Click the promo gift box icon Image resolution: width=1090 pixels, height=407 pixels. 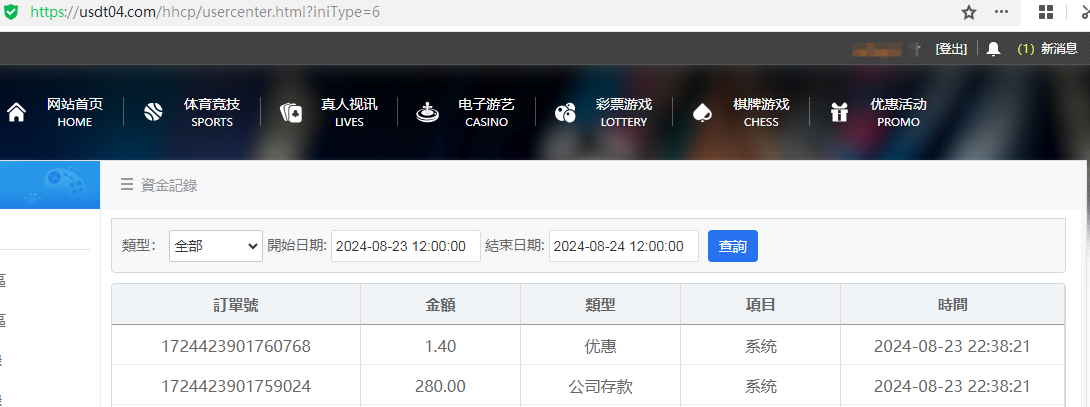pyautogui.click(x=839, y=112)
